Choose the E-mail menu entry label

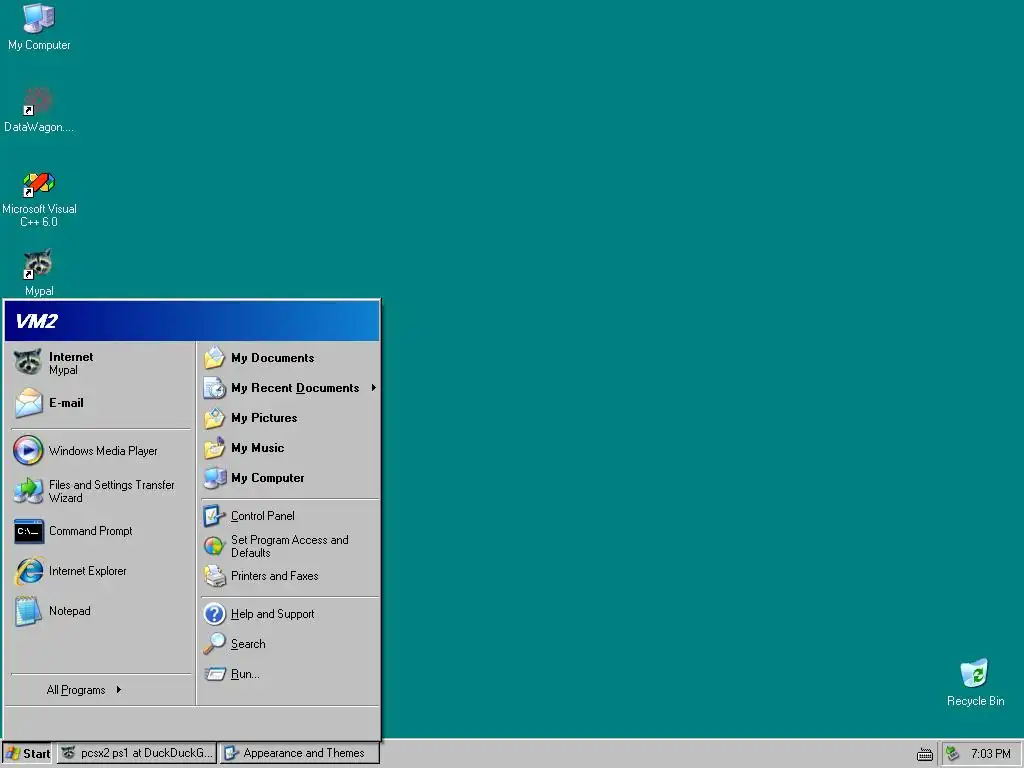pyautogui.click(x=66, y=403)
